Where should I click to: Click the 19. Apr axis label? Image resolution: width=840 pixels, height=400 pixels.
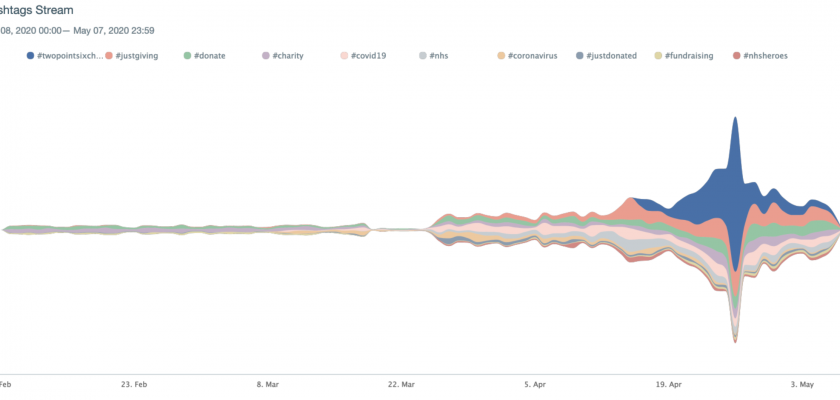669,383
